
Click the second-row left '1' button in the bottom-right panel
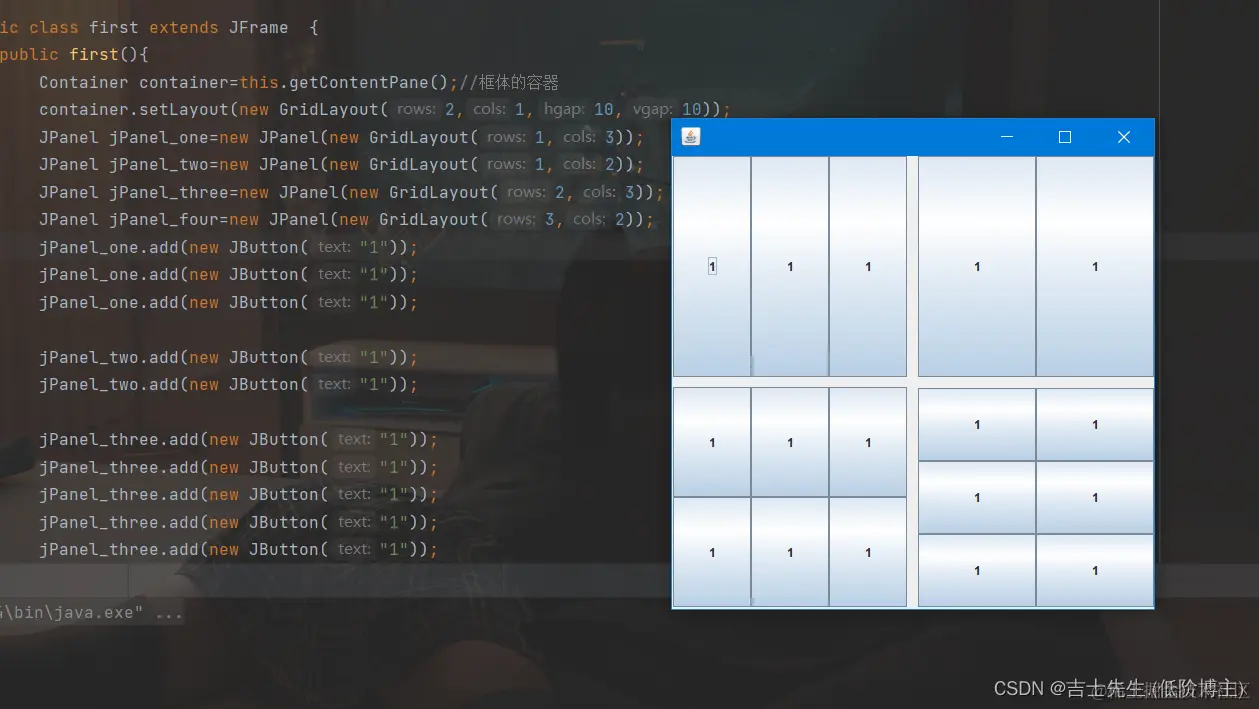click(x=977, y=497)
